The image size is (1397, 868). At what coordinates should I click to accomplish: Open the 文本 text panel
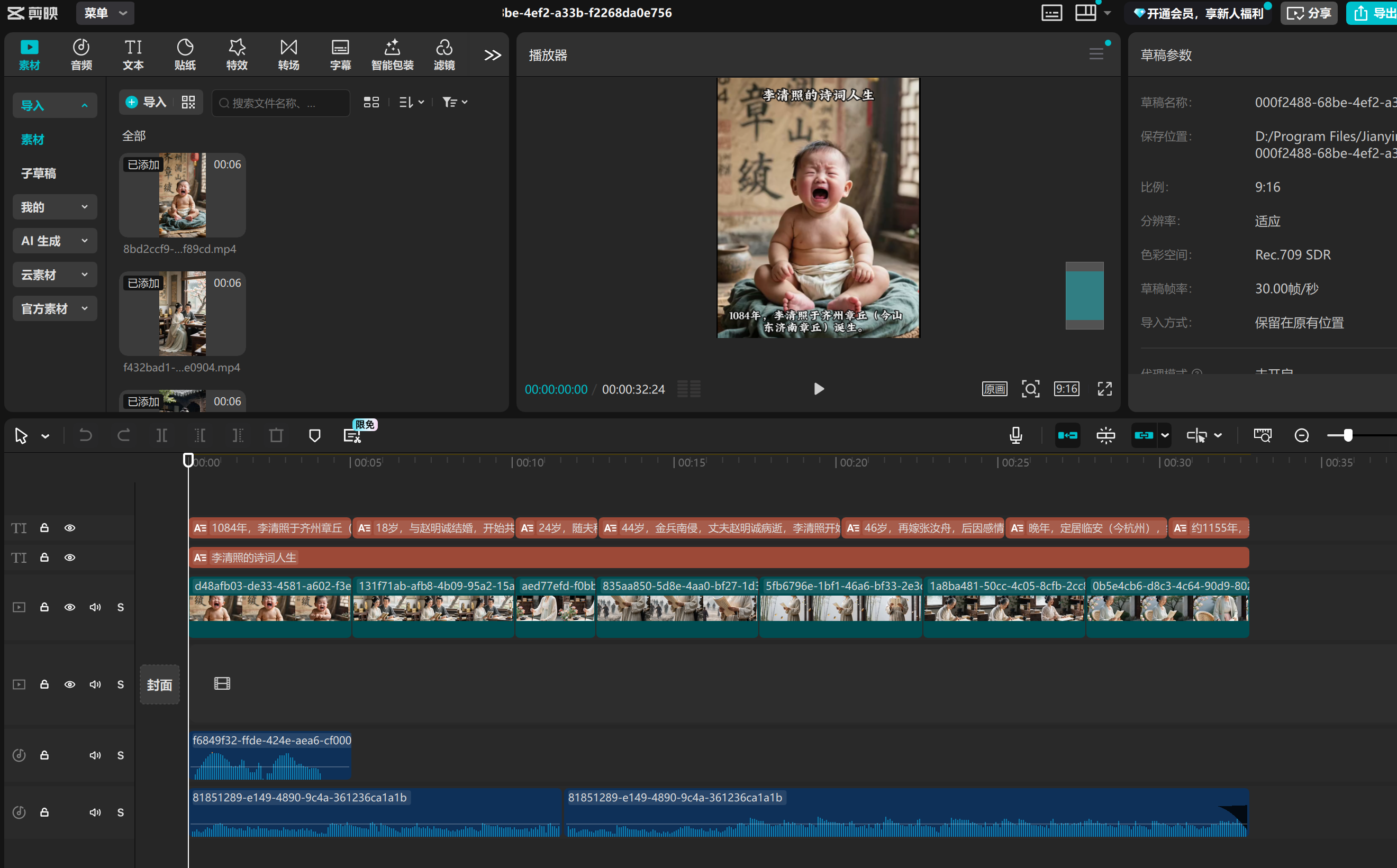click(x=133, y=54)
